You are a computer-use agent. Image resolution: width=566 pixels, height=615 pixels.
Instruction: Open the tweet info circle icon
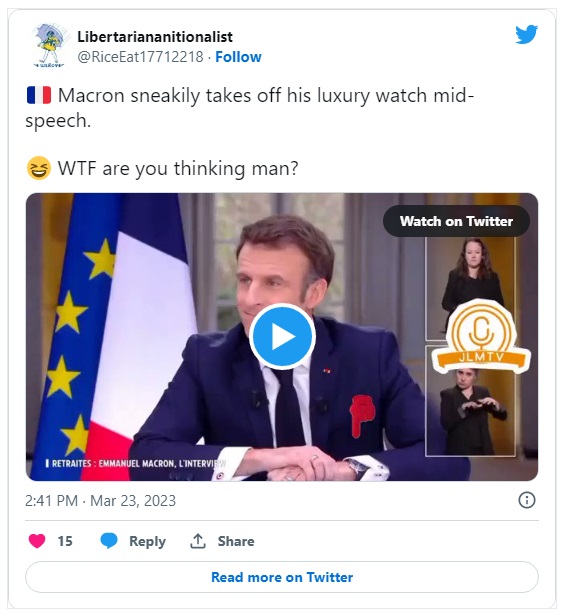(x=527, y=500)
